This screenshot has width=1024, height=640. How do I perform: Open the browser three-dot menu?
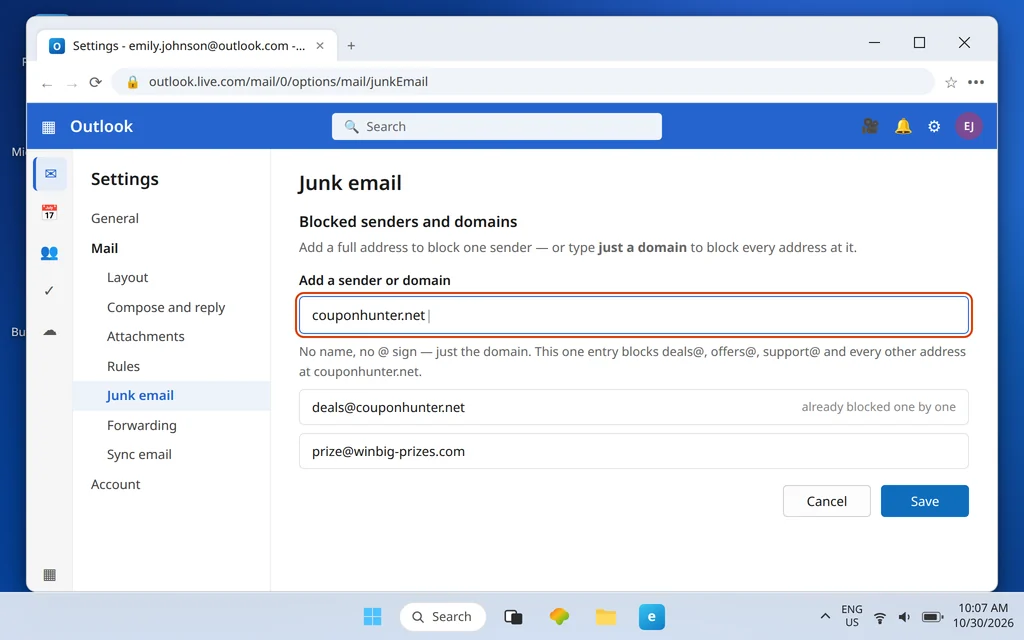976,82
